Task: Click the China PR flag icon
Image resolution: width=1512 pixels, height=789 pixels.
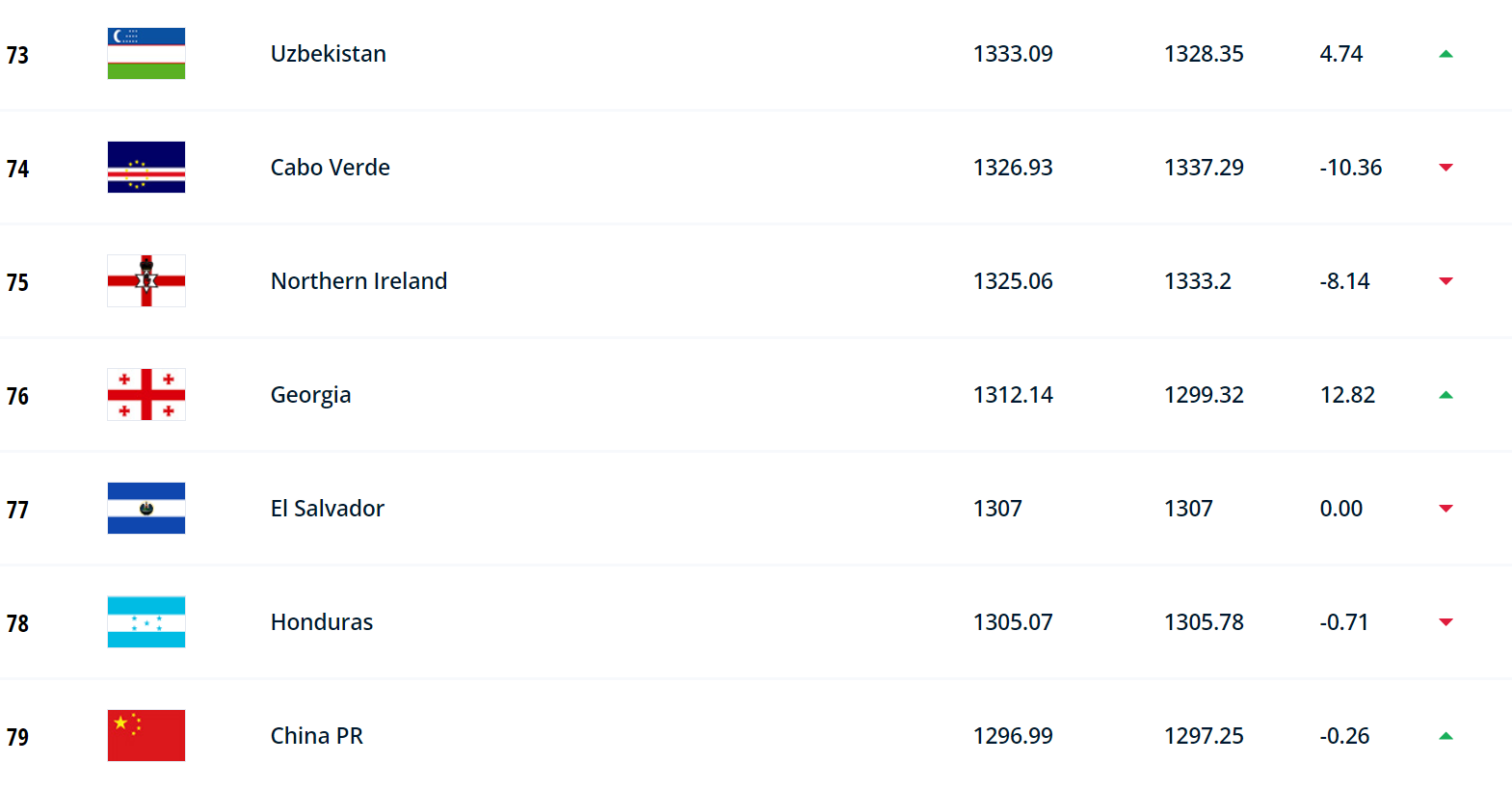Action: 146,736
